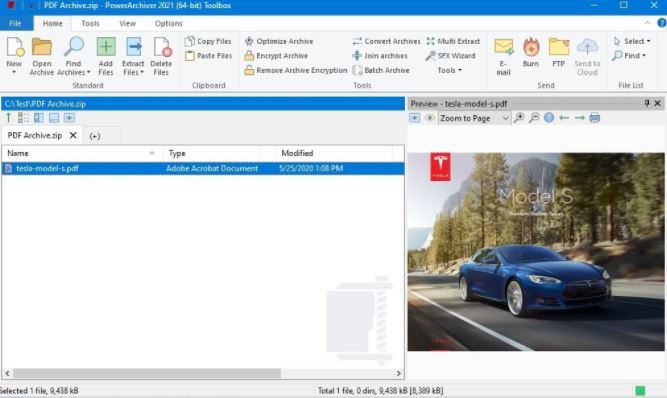Pin the Preview panel

coord(647,103)
